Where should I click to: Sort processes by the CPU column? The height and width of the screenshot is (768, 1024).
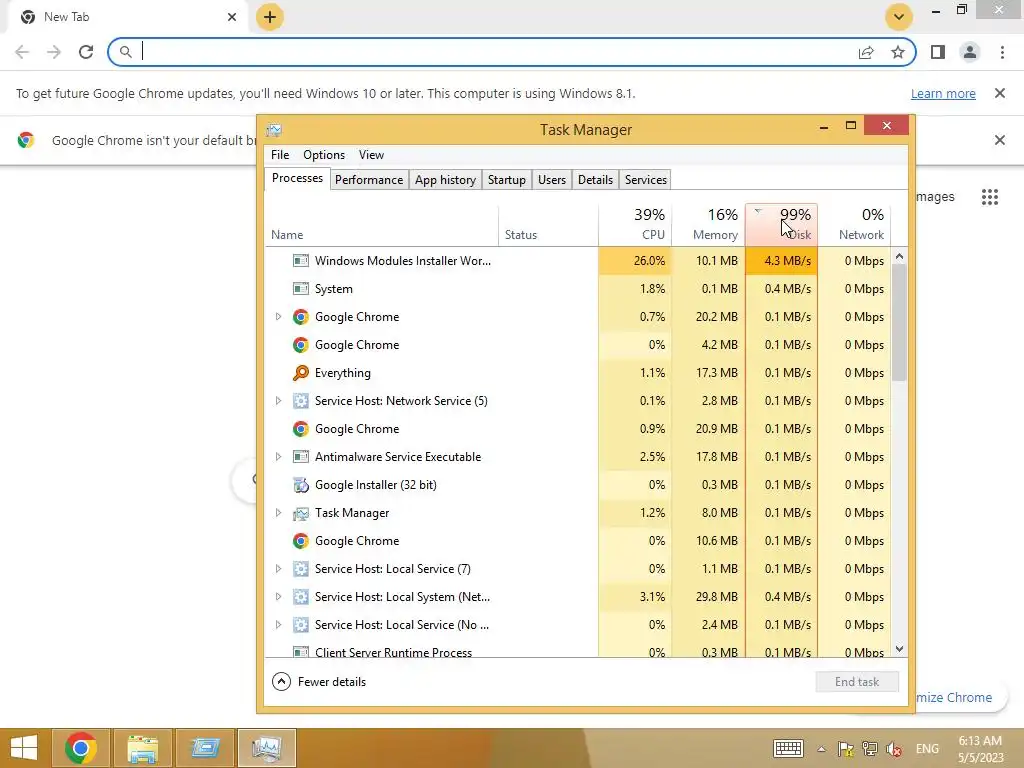click(635, 225)
